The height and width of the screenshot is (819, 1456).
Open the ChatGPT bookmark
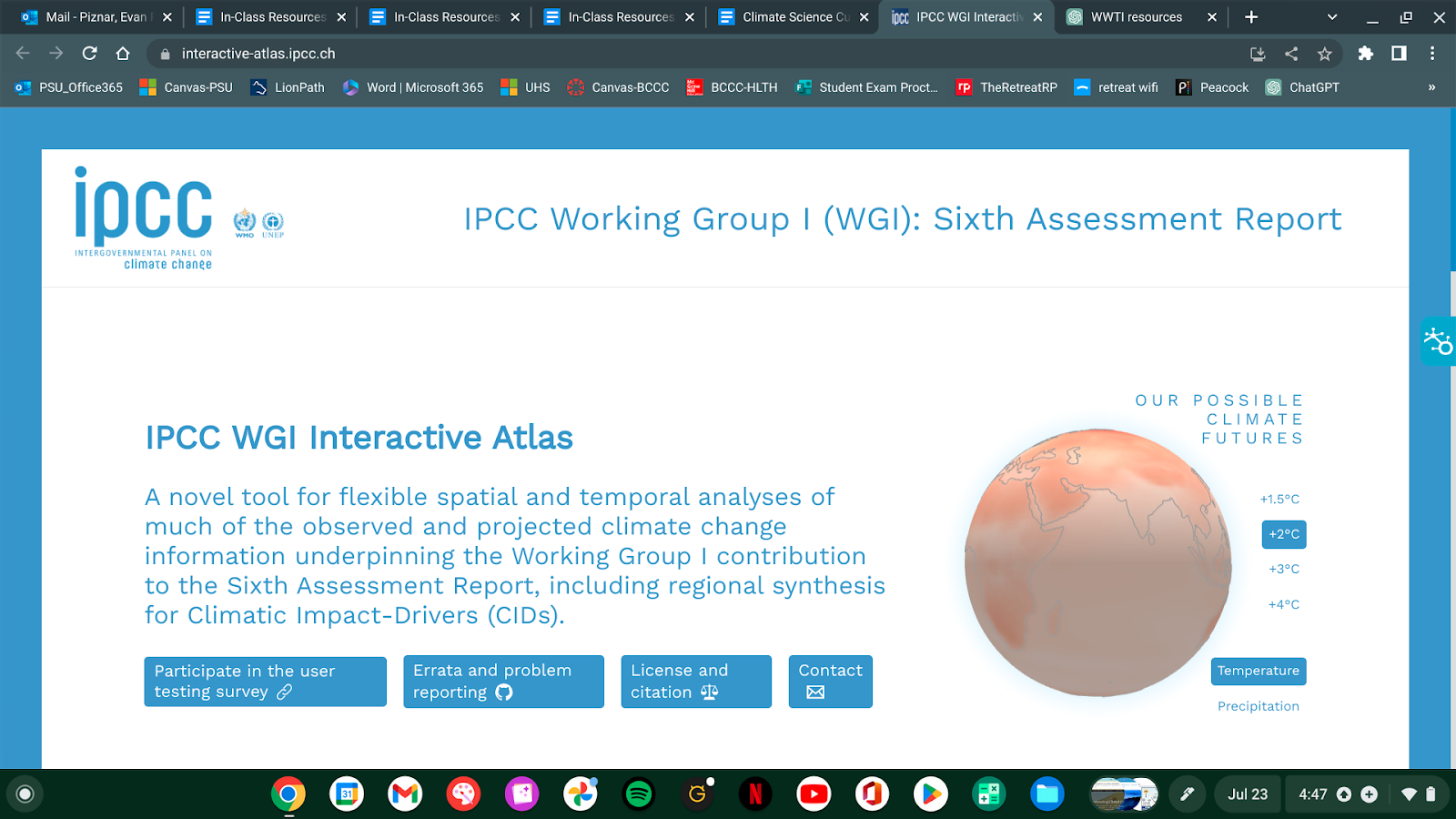tap(1302, 87)
